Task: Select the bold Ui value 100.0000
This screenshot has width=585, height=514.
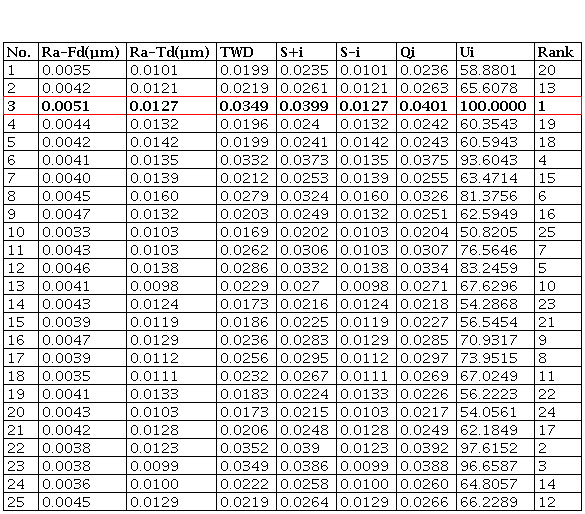Action: click(x=493, y=106)
